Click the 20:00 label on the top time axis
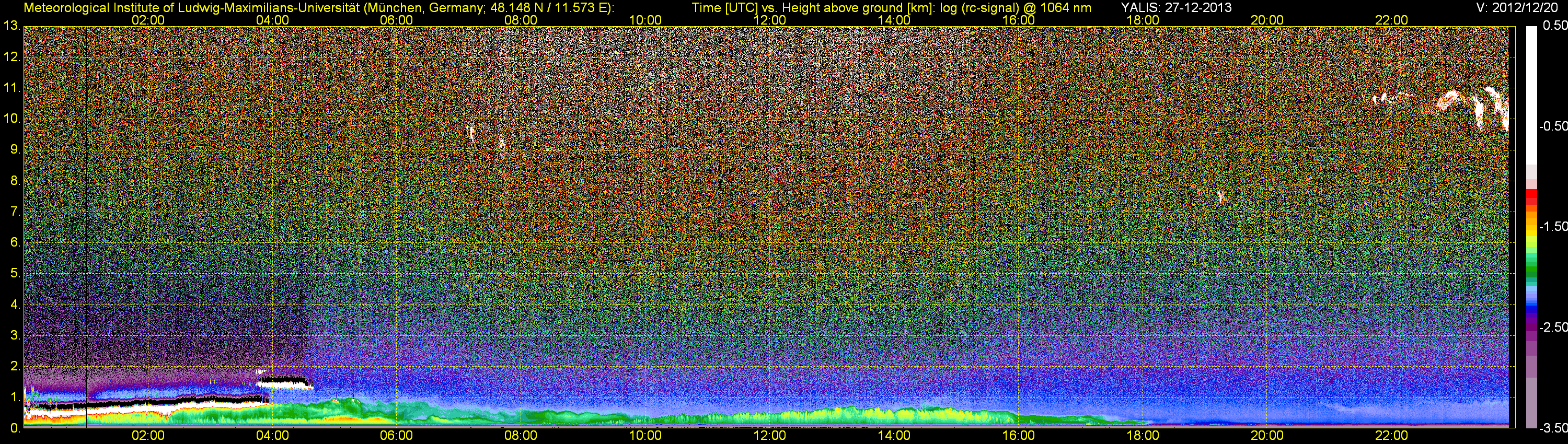Viewport: 1568px width, 444px height. 1267,20
